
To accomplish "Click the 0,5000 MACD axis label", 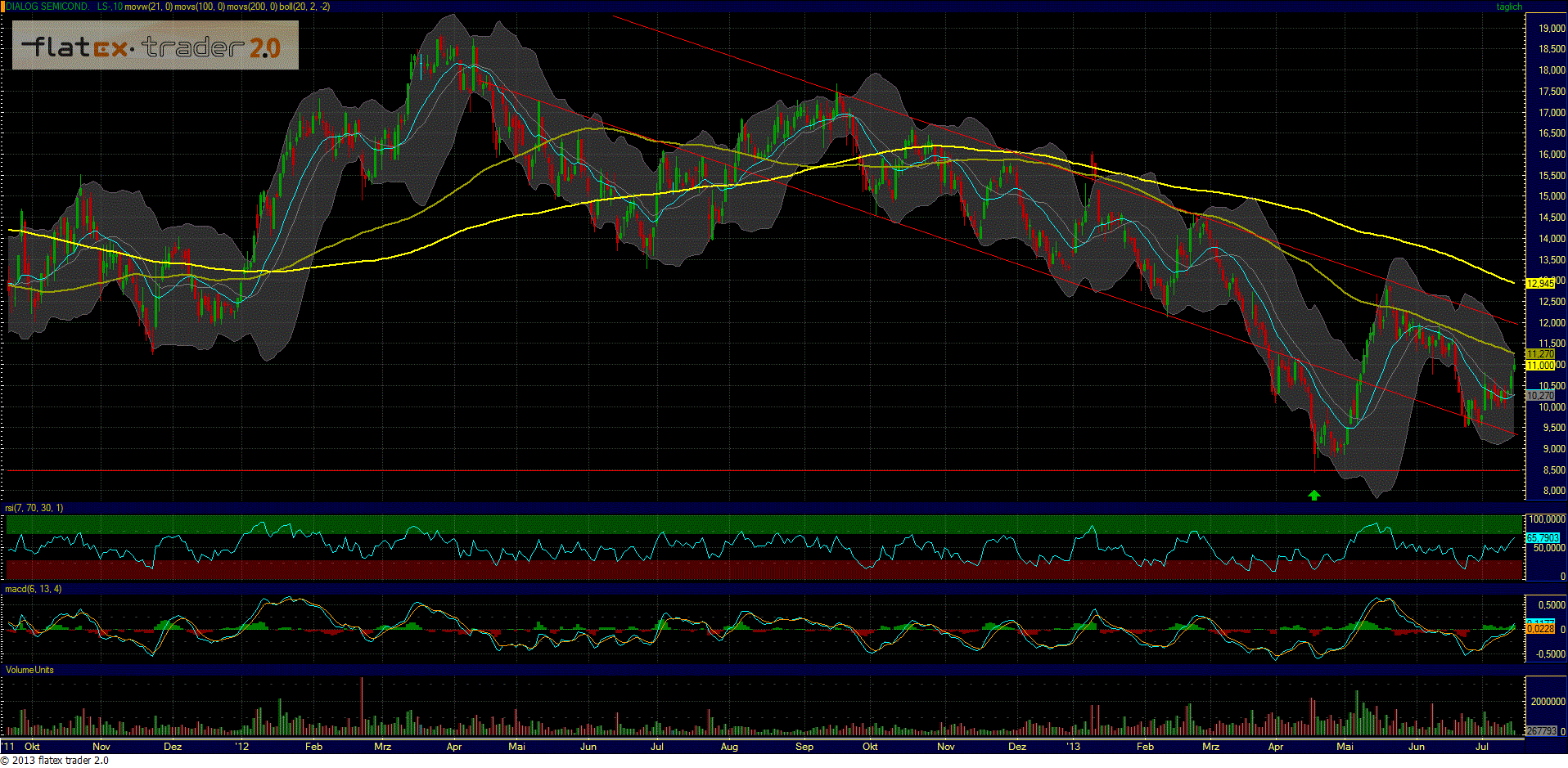I will 1552,605.
